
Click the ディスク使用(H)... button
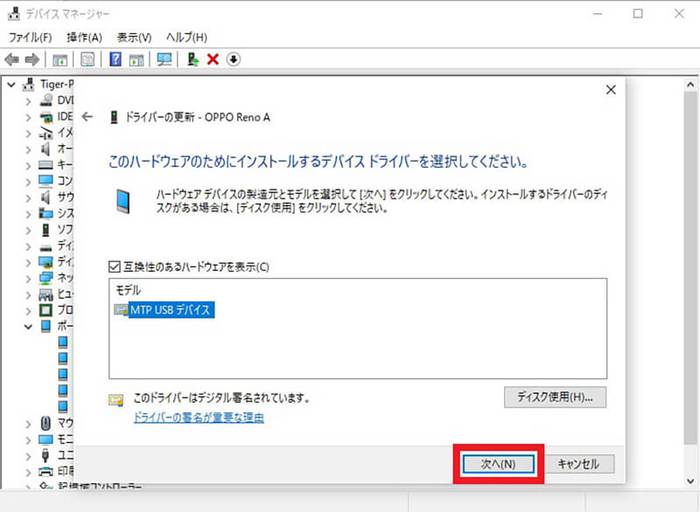point(555,397)
